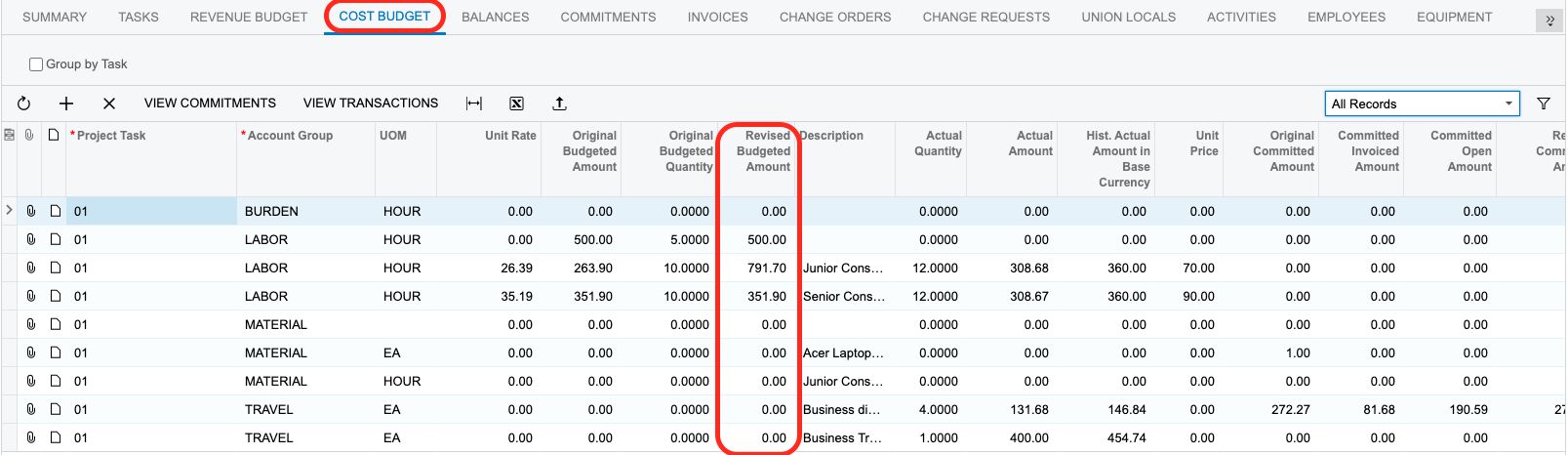Open the All Records filter dropdown
Image resolution: width=1568 pixels, height=455 pixels.
(1422, 103)
